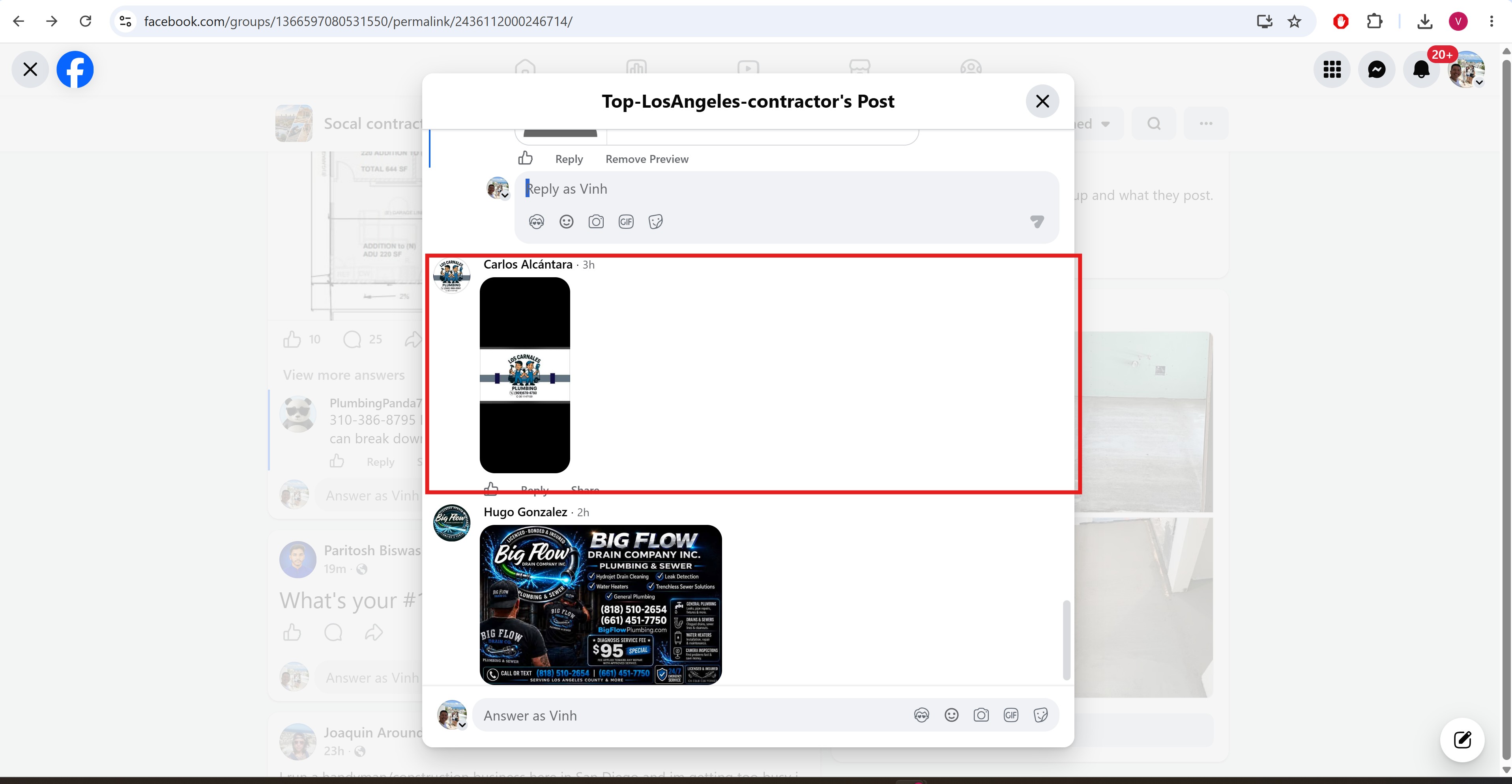Open Messenger chats
This screenshot has width=1512, height=784.
coord(1376,69)
